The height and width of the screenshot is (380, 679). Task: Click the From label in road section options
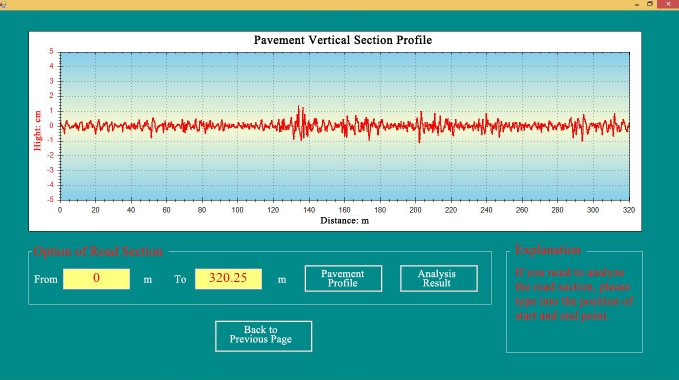[45, 279]
